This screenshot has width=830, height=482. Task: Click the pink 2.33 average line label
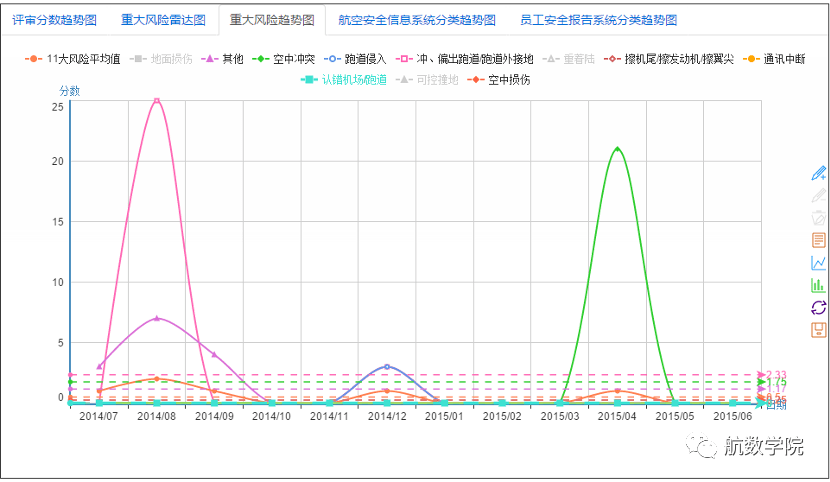[x=776, y=375]
